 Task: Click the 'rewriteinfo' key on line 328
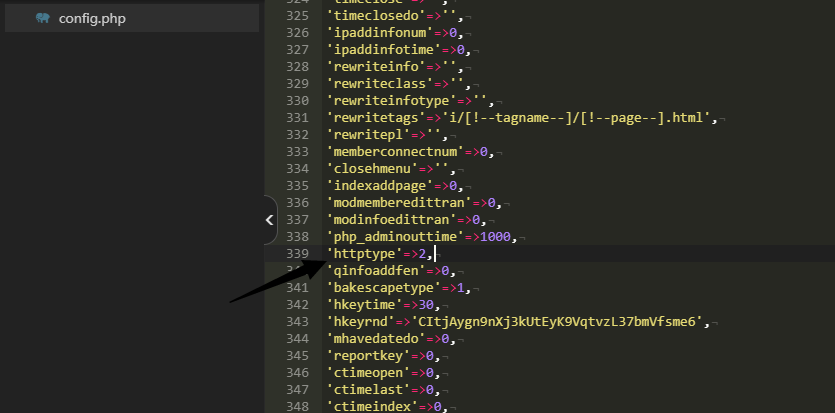point(376,67)
